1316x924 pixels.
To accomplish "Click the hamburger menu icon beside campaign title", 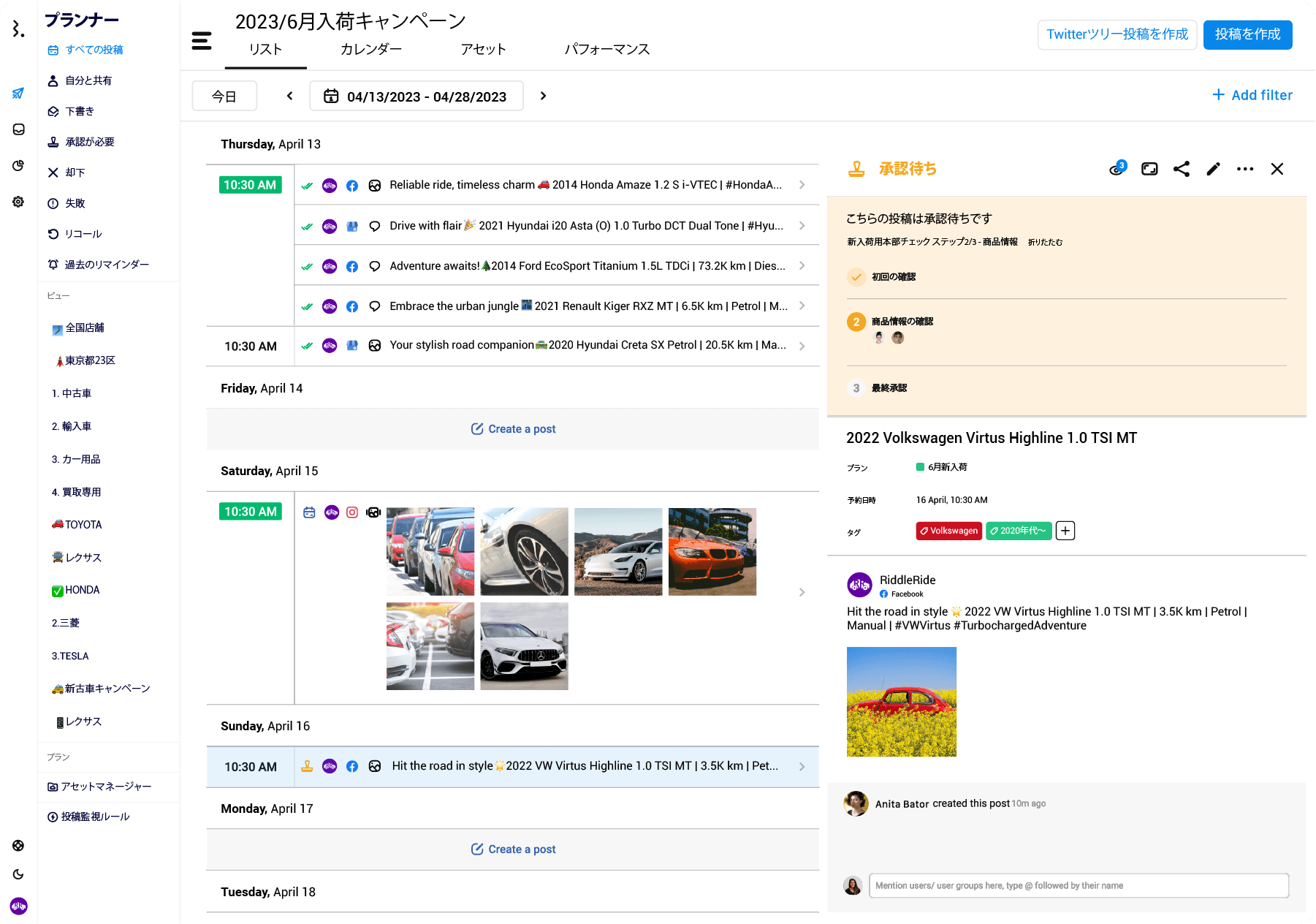I will click(202, 41).
